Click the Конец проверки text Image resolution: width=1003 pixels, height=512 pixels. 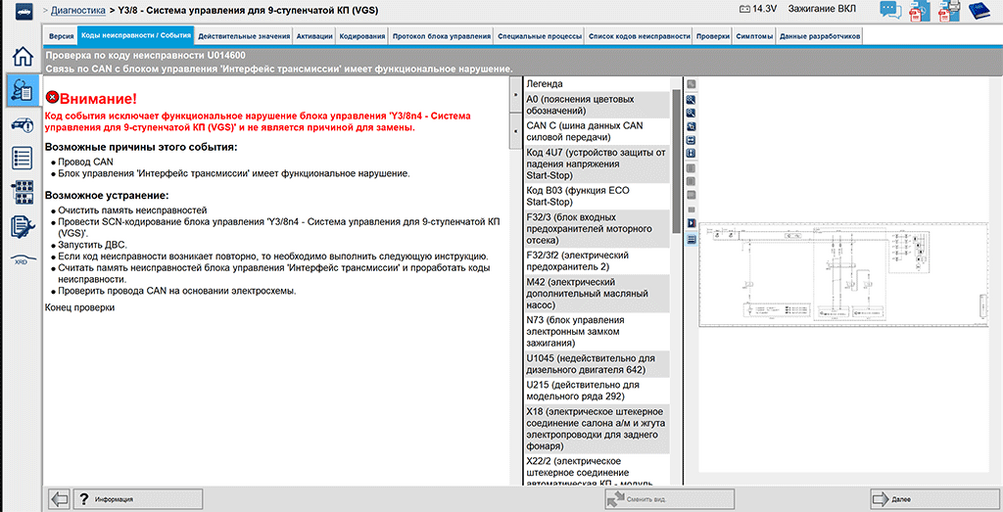pos(80,308)
